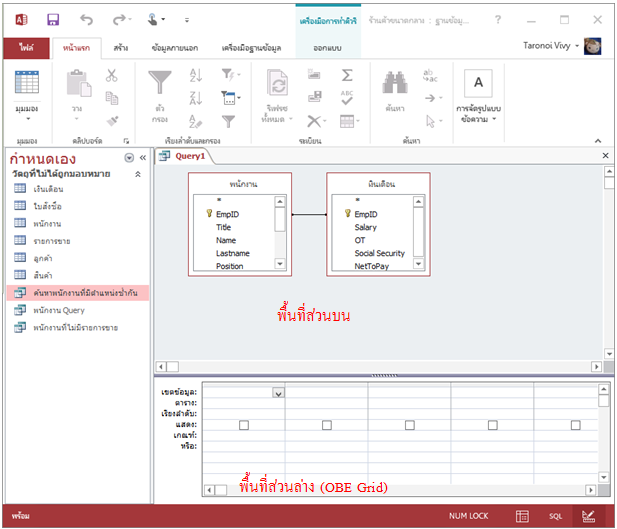The width and height of the screenshot is (617, 529).
Task: Click the Totals sigma icon
Action: coord(347,75)
